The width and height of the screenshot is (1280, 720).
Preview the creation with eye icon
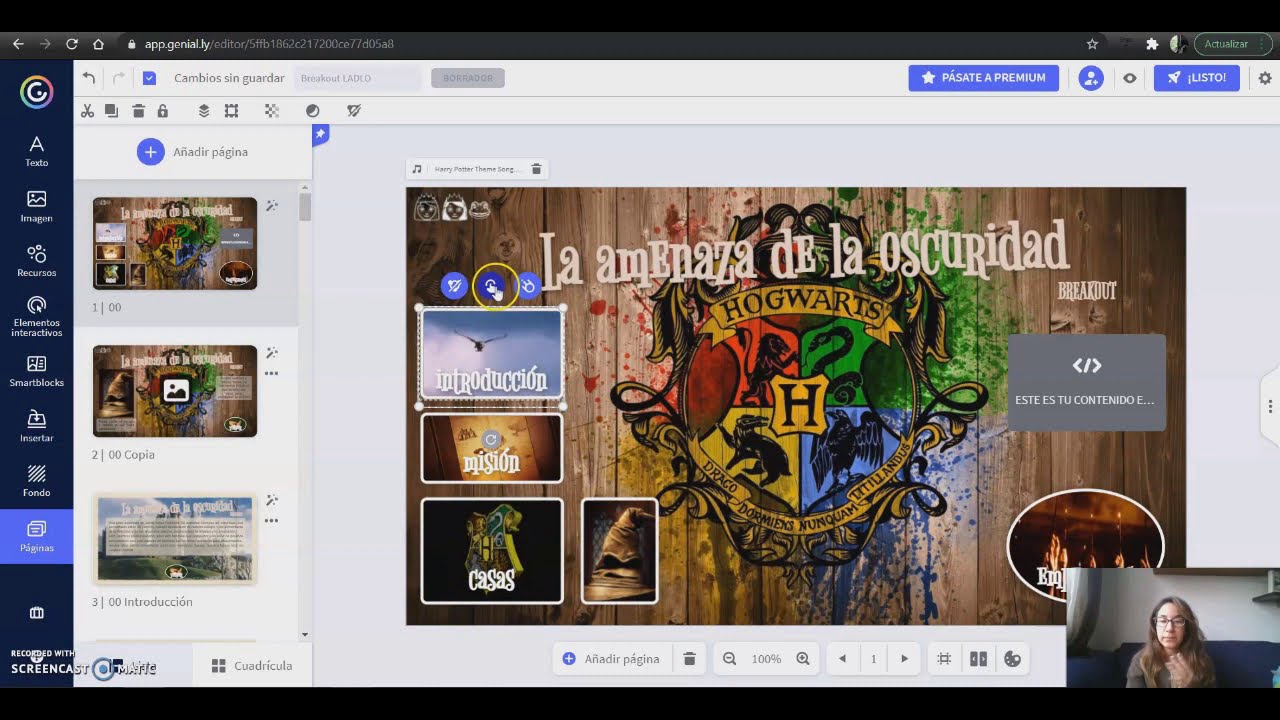(x=1130, y=78)
